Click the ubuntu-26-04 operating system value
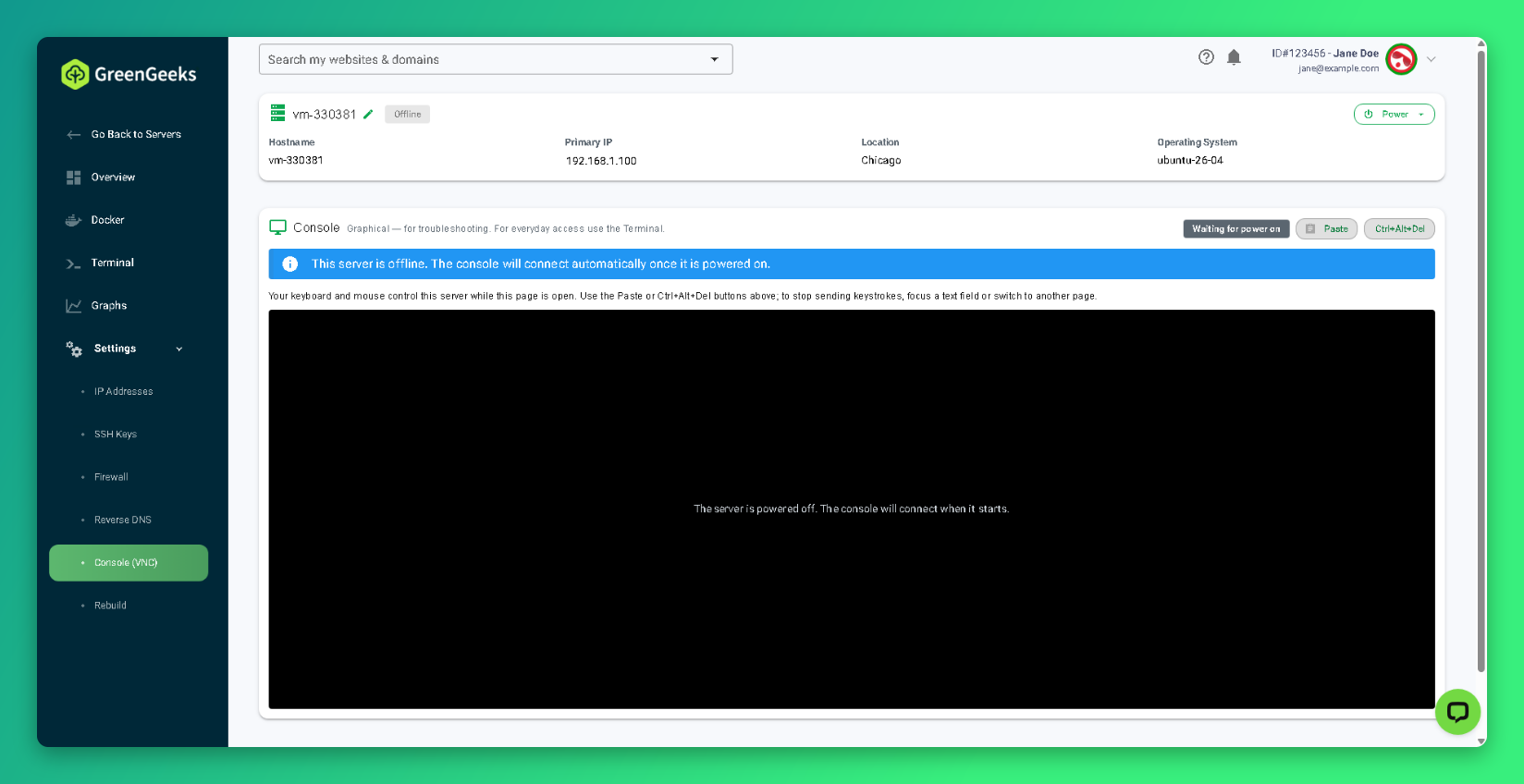Screen dimensions: 1524x784 click(1190, 161)
